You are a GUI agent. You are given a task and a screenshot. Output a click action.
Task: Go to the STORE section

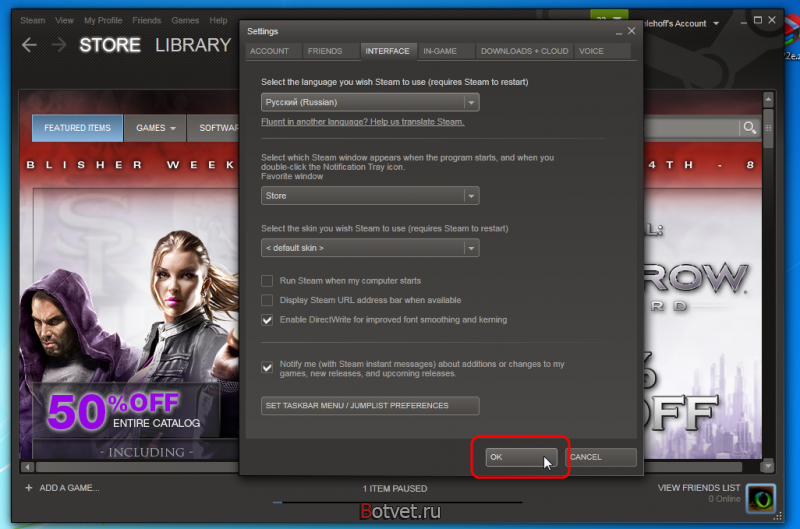[110, 45]
